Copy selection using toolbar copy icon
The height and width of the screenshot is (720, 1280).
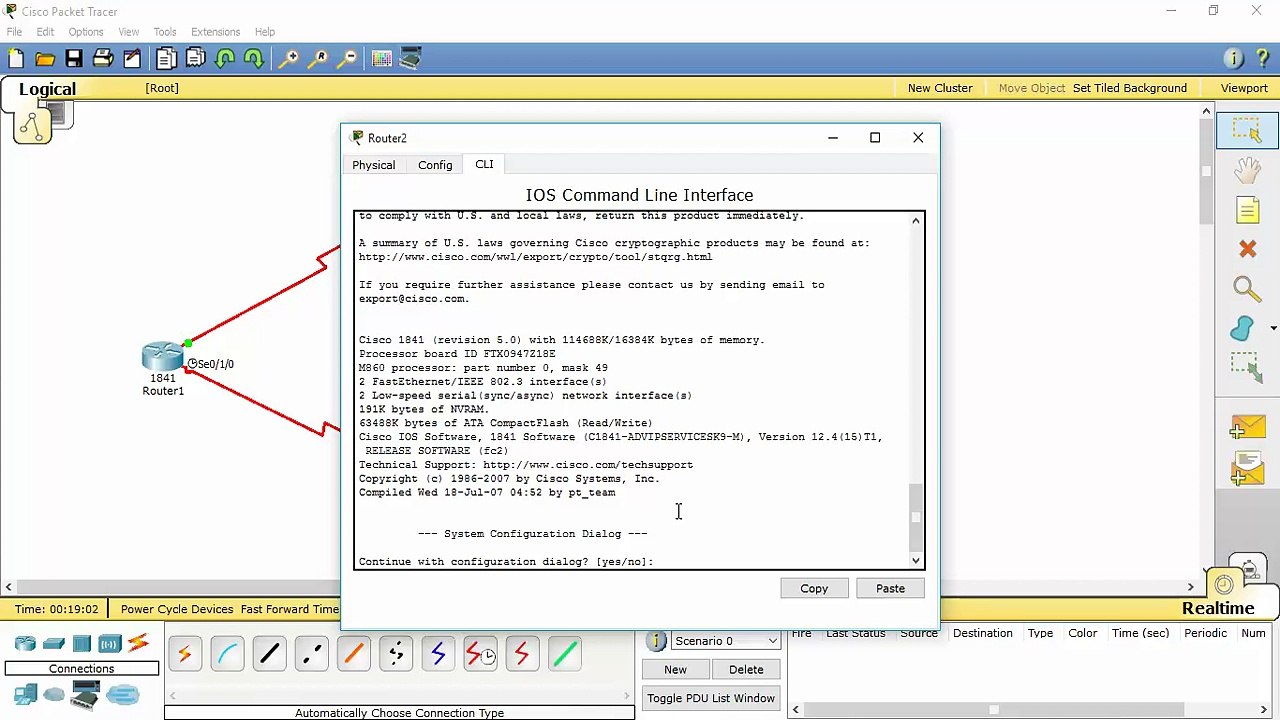[x=166, y=59]
